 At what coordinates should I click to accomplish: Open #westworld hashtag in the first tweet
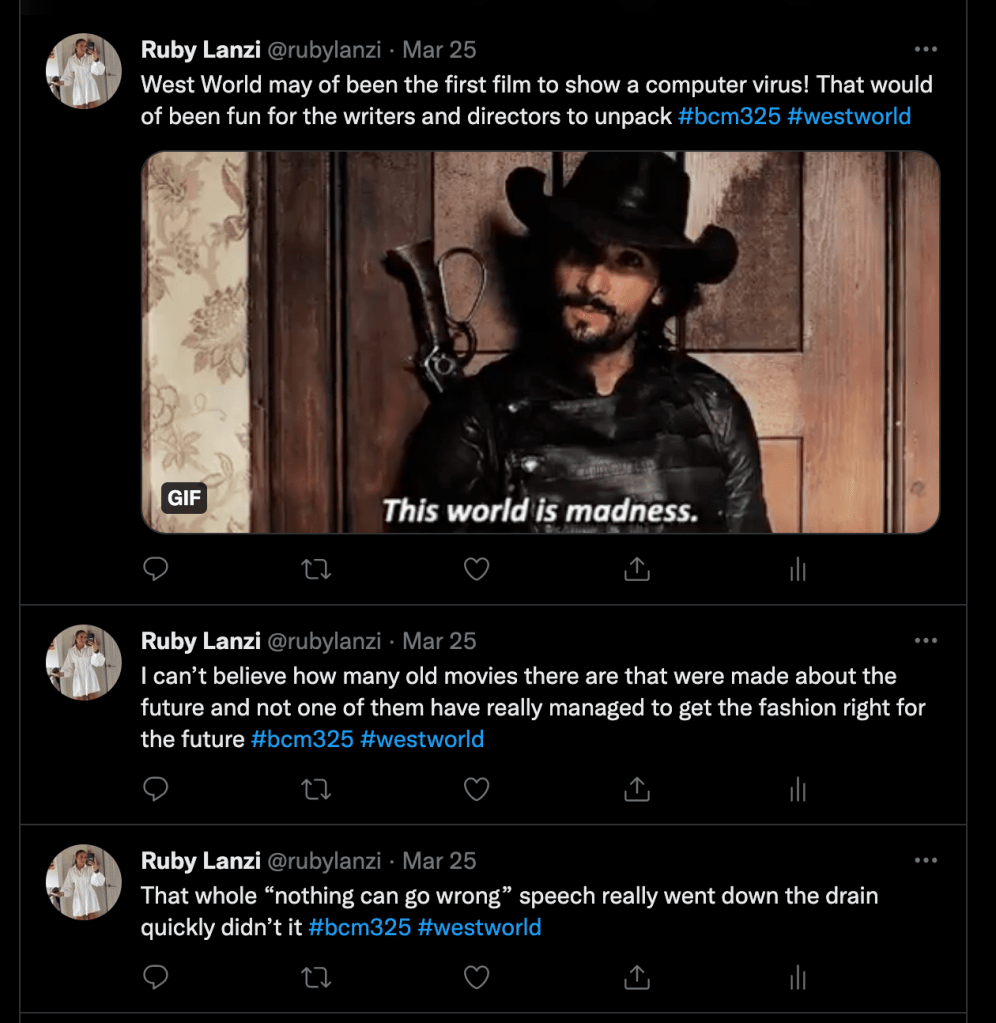[849, 116]
